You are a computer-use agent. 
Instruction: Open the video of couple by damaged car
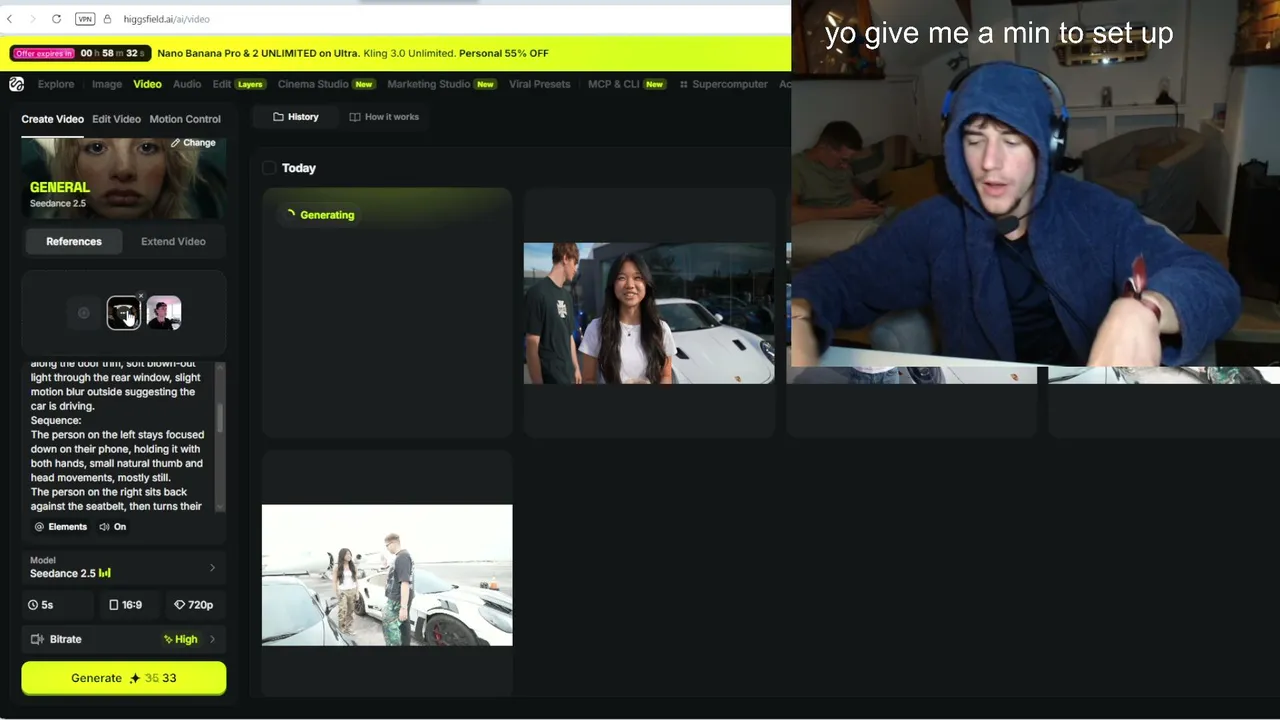pyautogui.click(x=387, y=575)
